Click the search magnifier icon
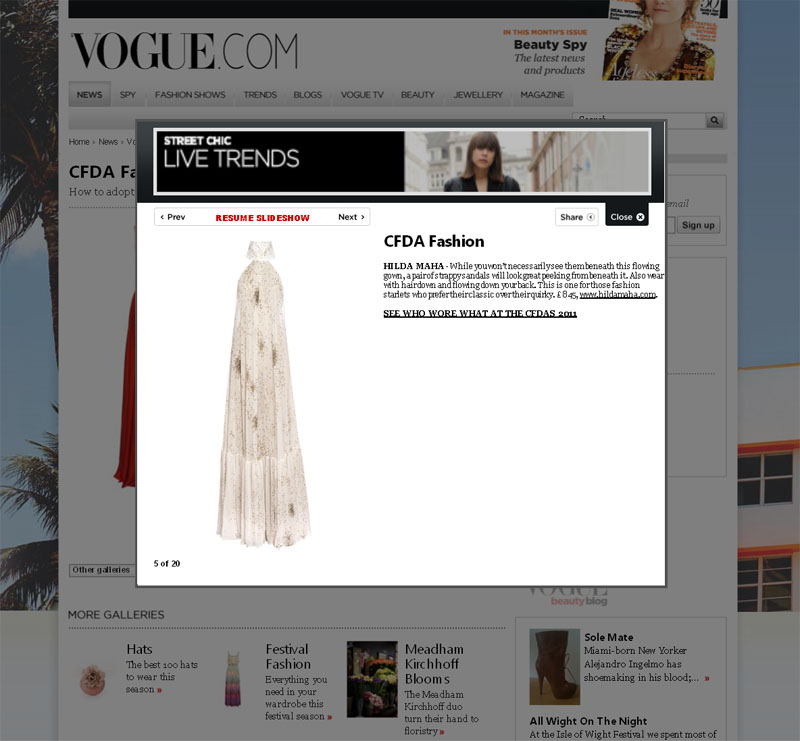The image size is (800, 741). click(x=714, y=120)
